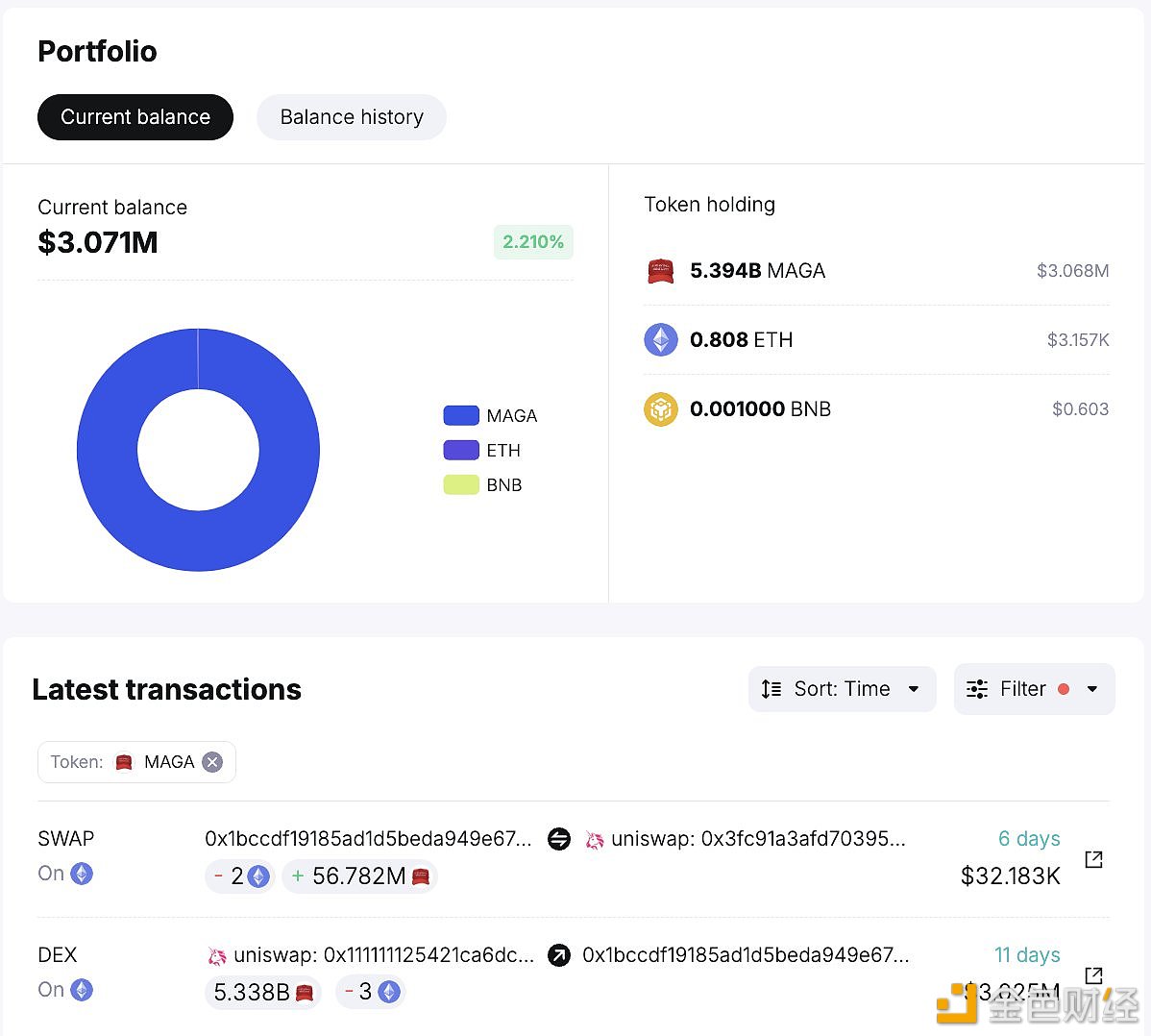Screen dimensions: 1151x1036
Task: Click the ETH token icon in holdings
Action: pyautogui.click(x=661, y=340)
